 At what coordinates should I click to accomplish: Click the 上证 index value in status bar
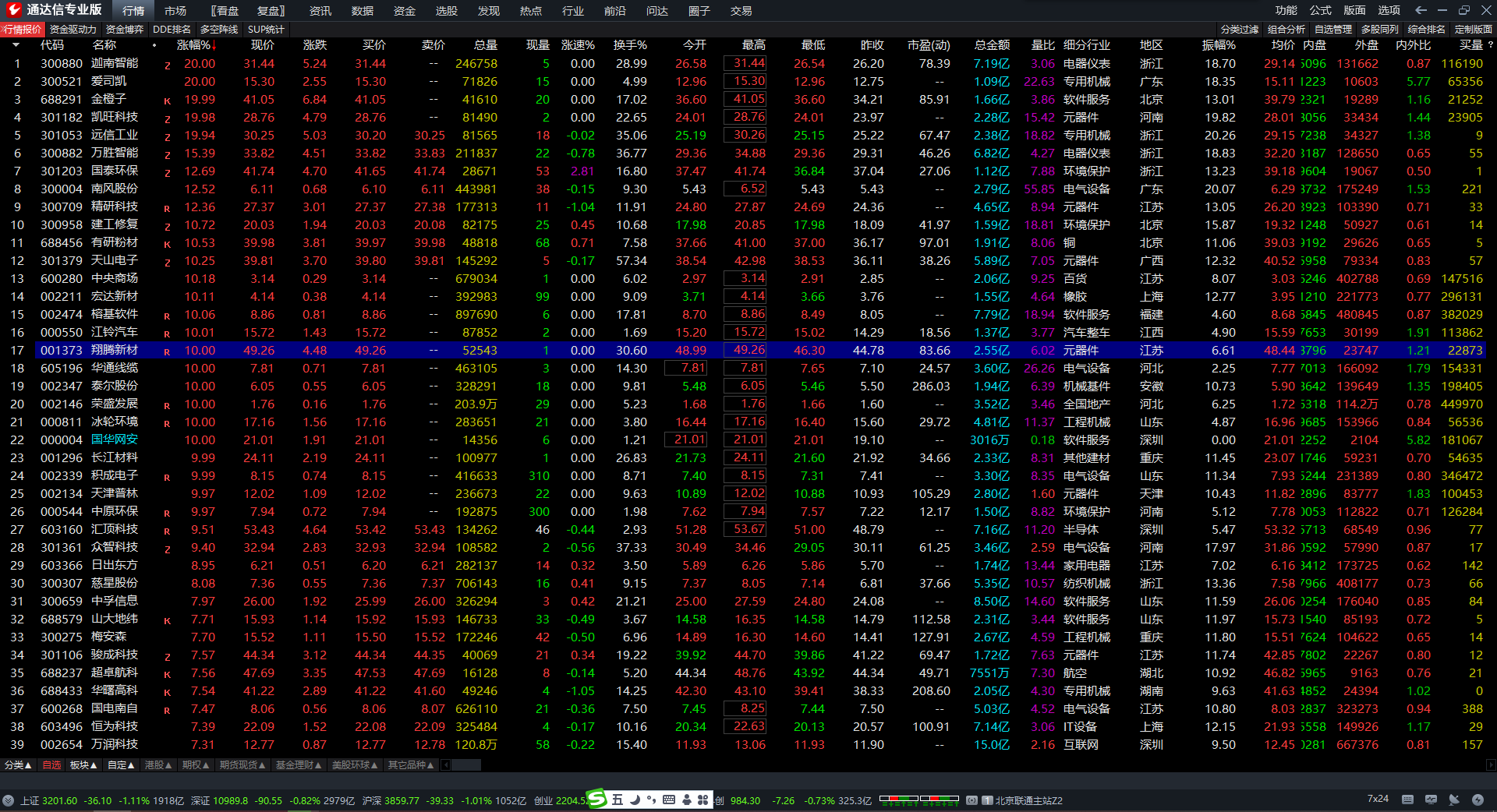point(60,800)
